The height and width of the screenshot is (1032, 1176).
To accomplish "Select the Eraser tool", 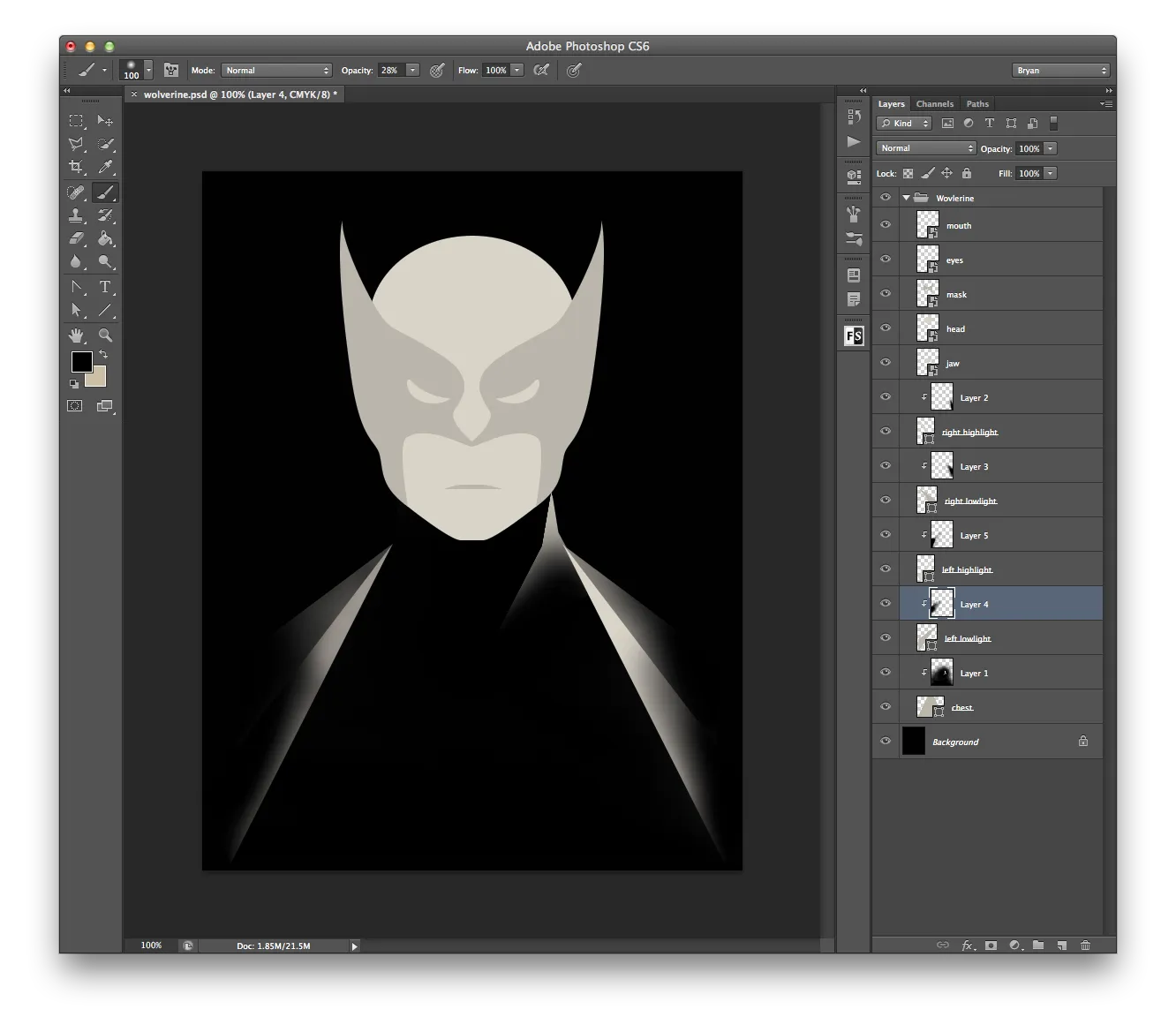I will point(77,238).
